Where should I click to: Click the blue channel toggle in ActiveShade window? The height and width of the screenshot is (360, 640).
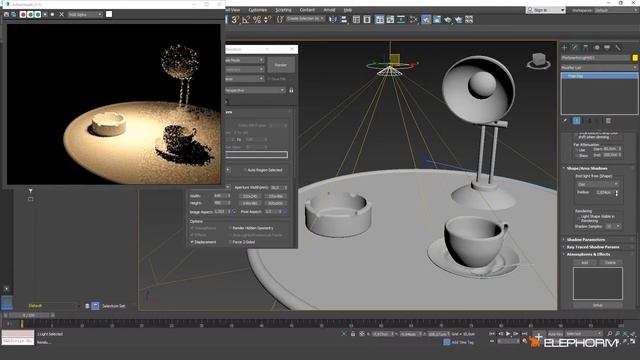point(38,14)
